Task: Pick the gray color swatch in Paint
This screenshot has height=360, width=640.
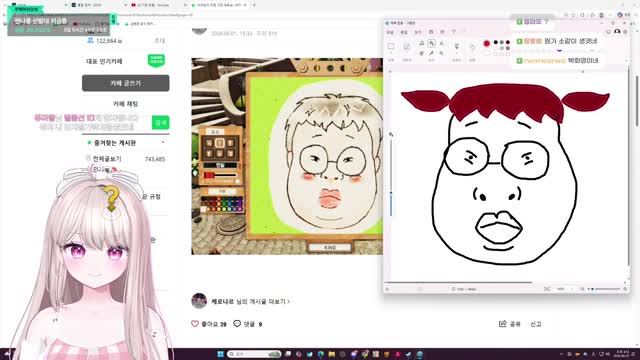Action: tap(502, 42)
